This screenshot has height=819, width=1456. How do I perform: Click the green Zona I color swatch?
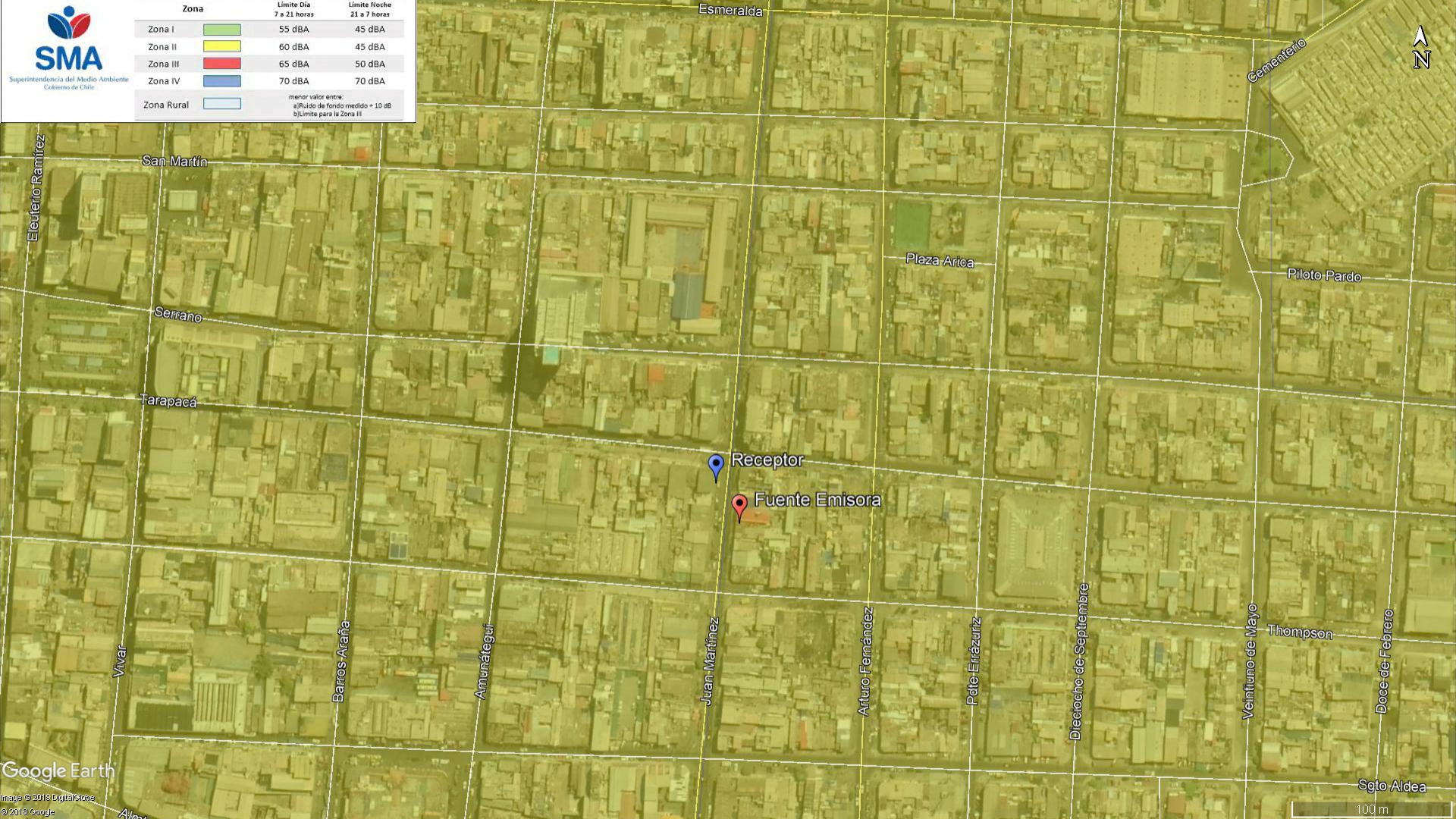pos(221,30)
